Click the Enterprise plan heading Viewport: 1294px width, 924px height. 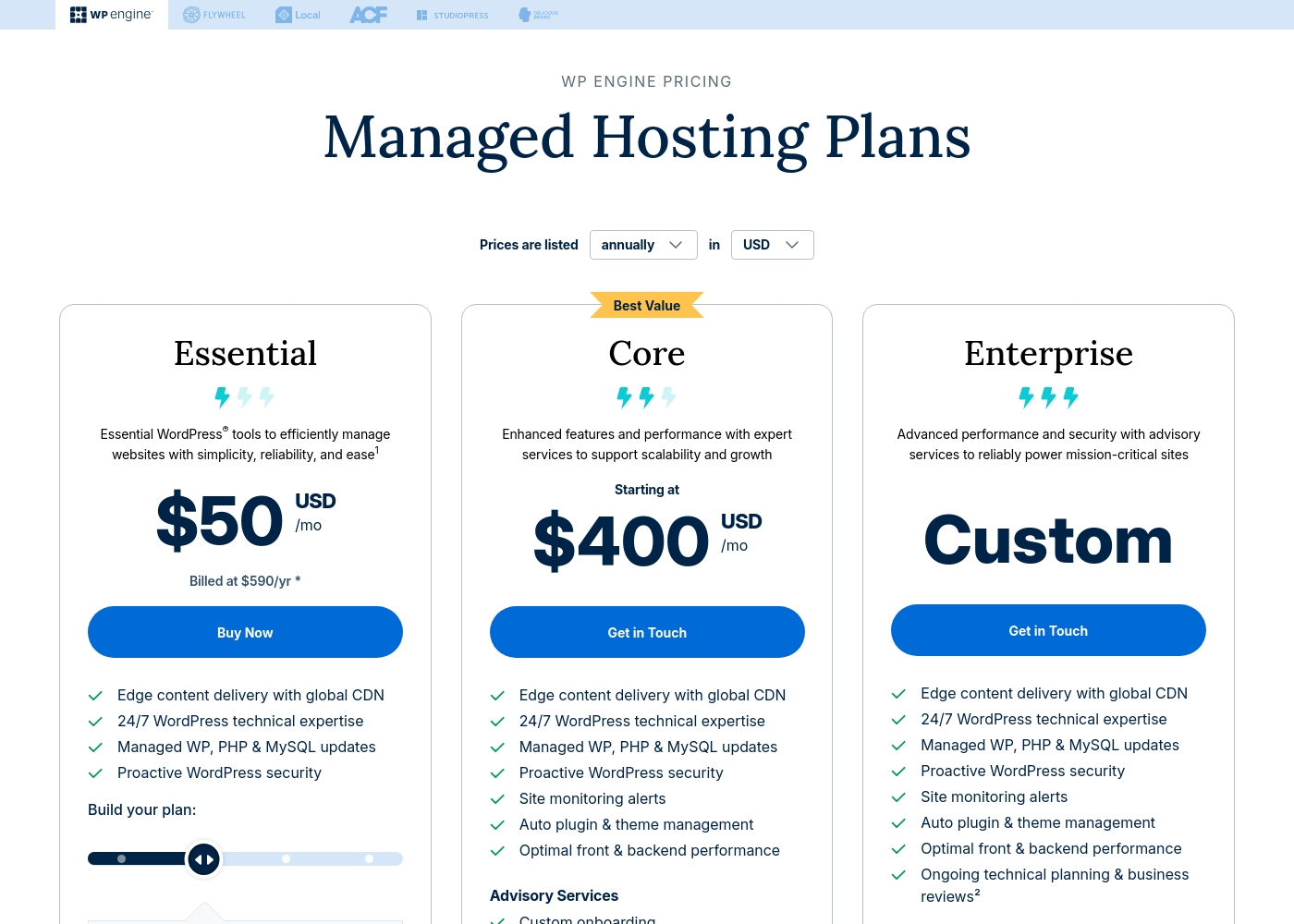point(1048,355)
